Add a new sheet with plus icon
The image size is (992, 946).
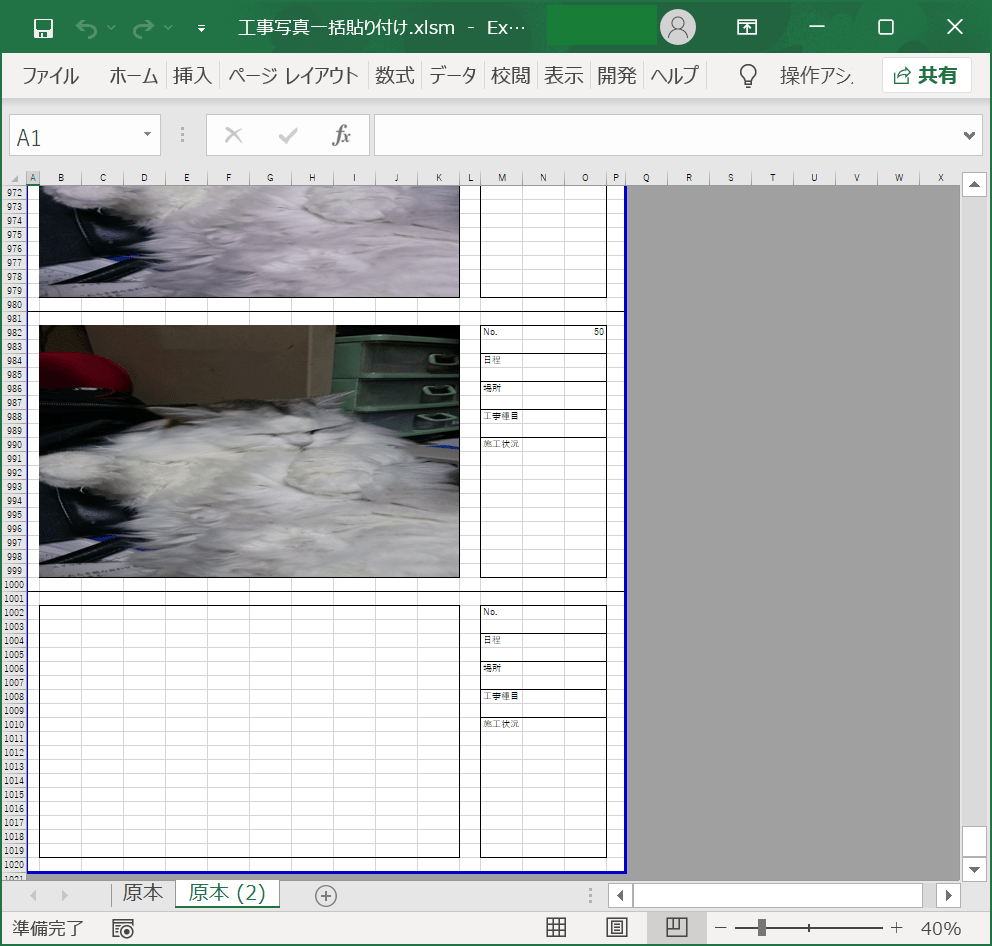point(326,896)
